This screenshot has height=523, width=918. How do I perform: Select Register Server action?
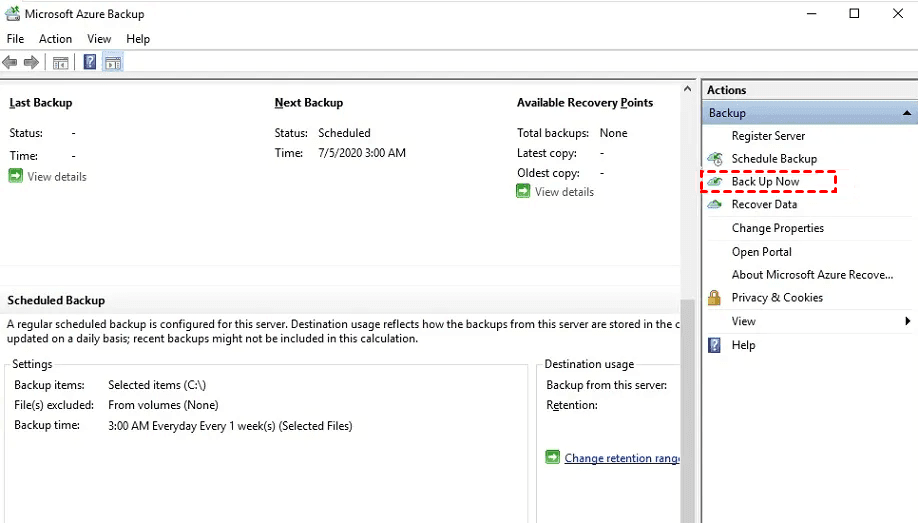(768, 136)
